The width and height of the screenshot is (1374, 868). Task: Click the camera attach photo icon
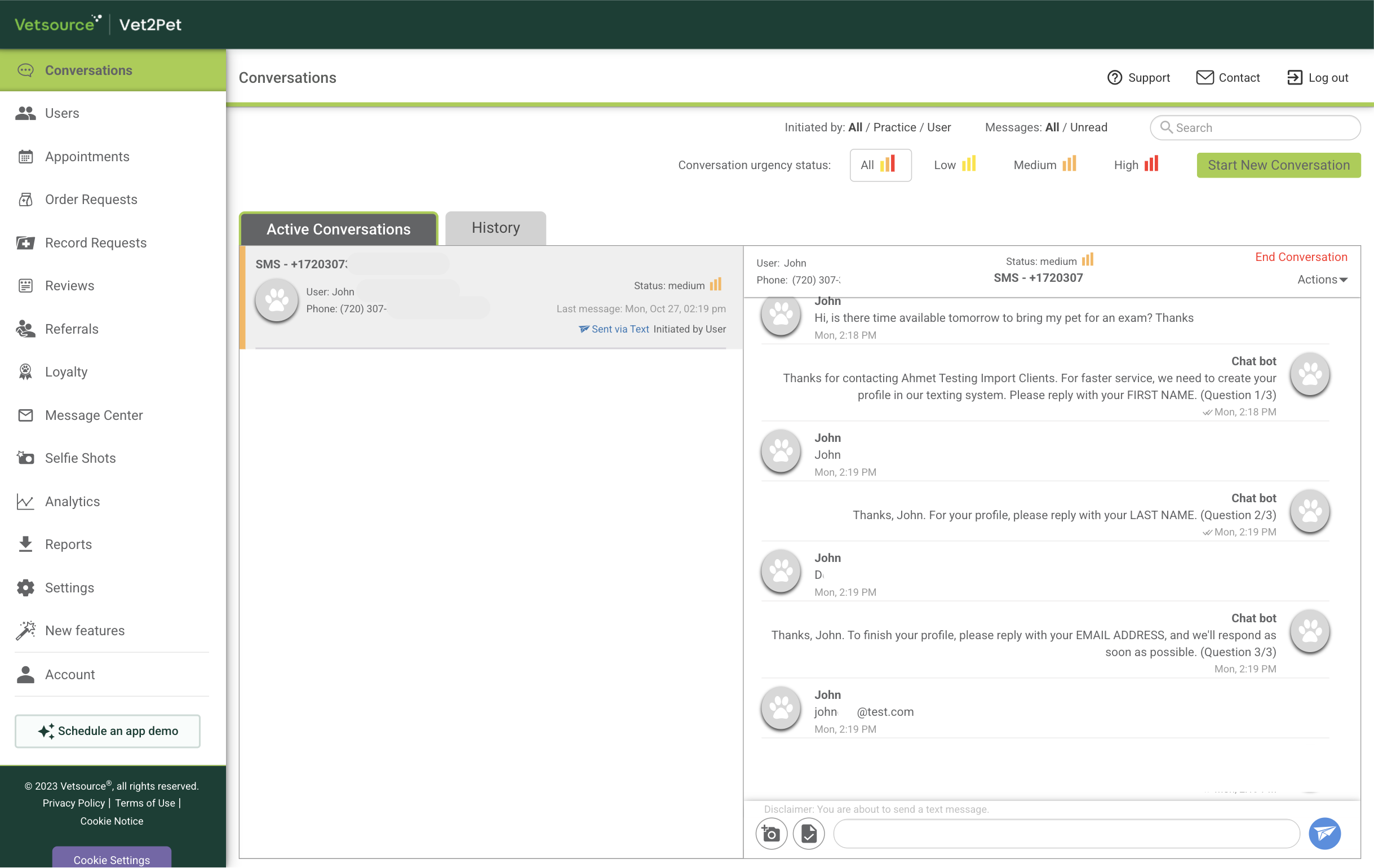pyautogui.click(x=772, y=834)
